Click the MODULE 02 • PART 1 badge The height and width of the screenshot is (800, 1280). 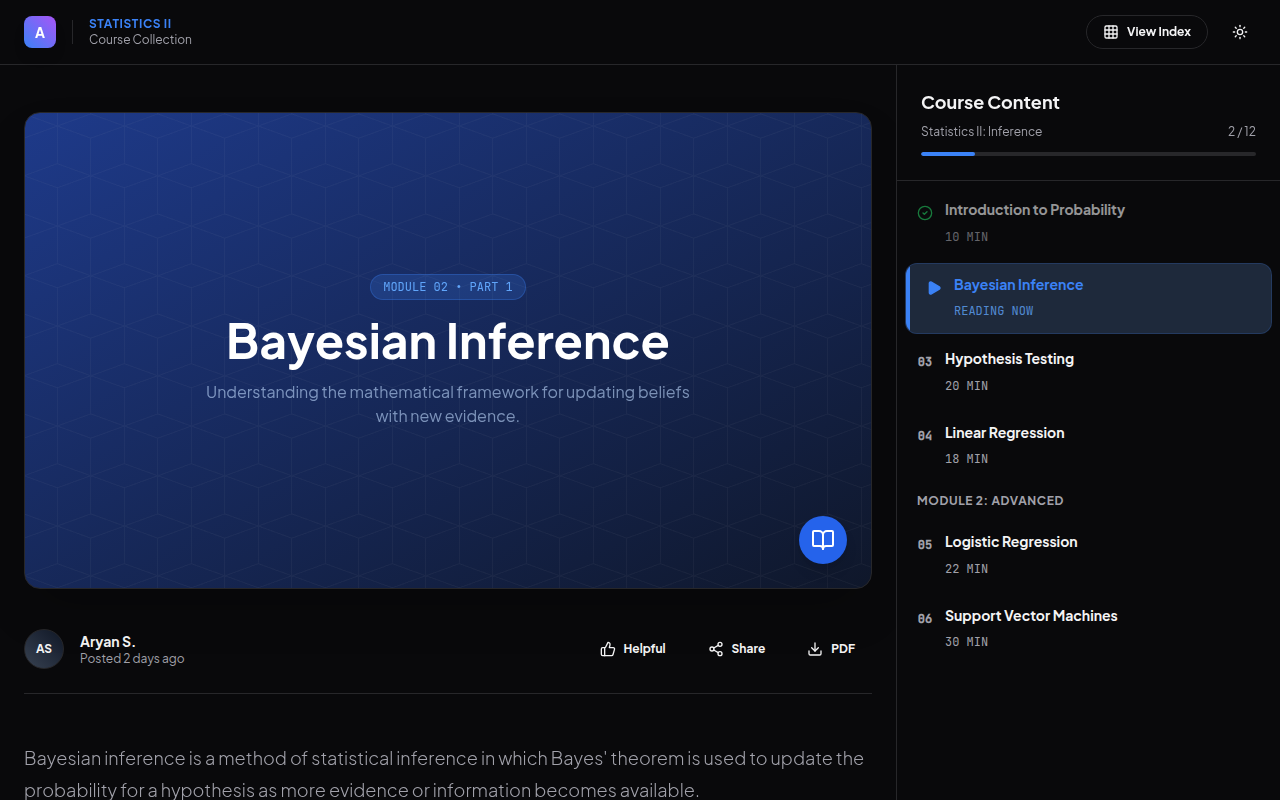[x=448, y=287]
